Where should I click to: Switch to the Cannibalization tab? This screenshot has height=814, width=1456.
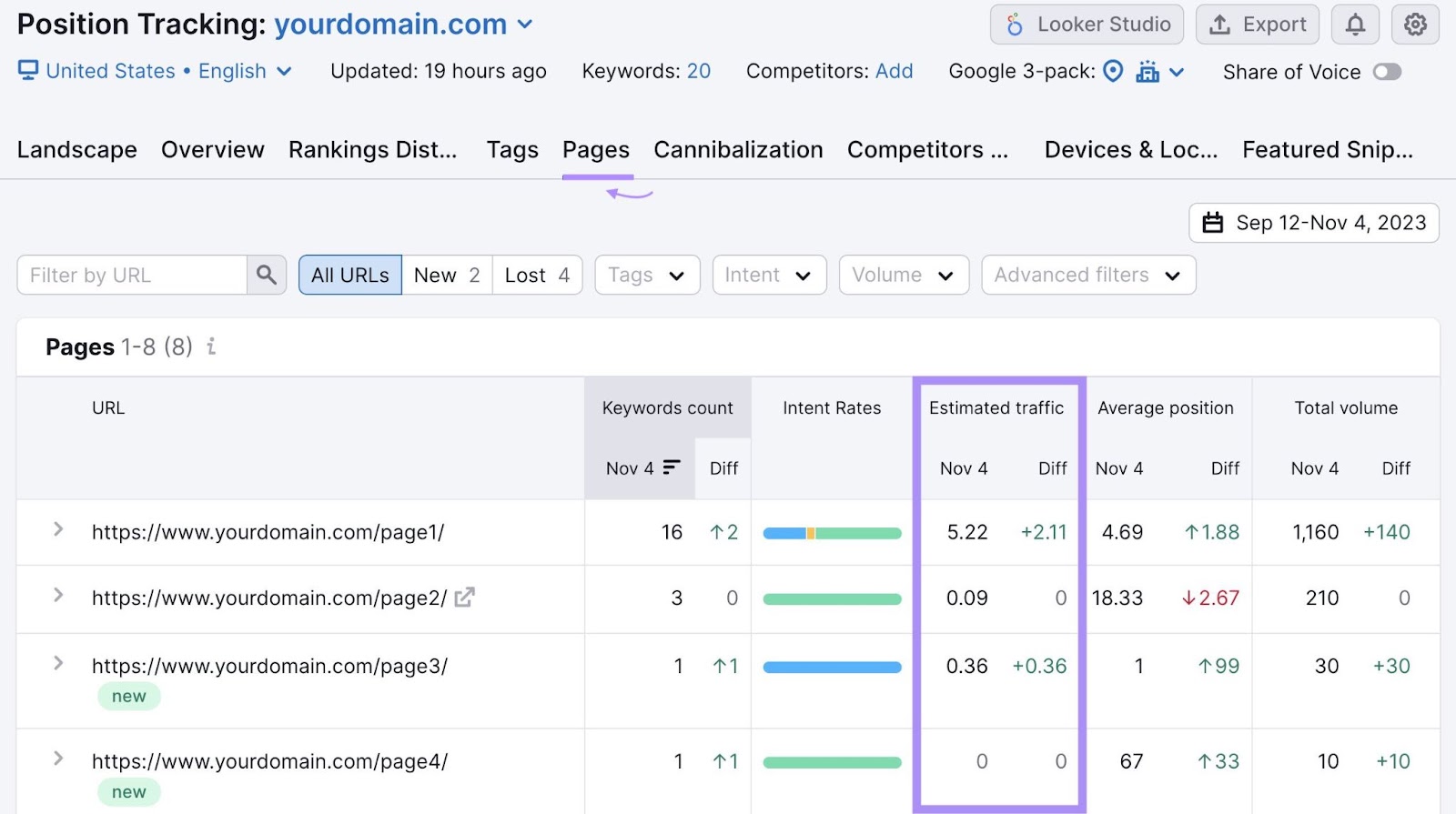click(x=738, y=149)
